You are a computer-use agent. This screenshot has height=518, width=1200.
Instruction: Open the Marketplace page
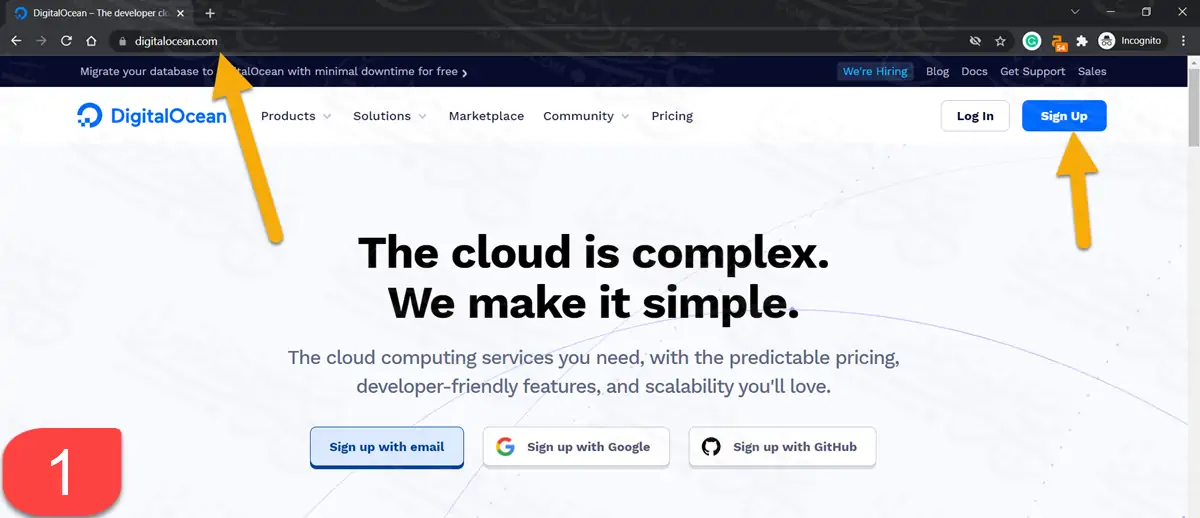(x=486, y=116)
